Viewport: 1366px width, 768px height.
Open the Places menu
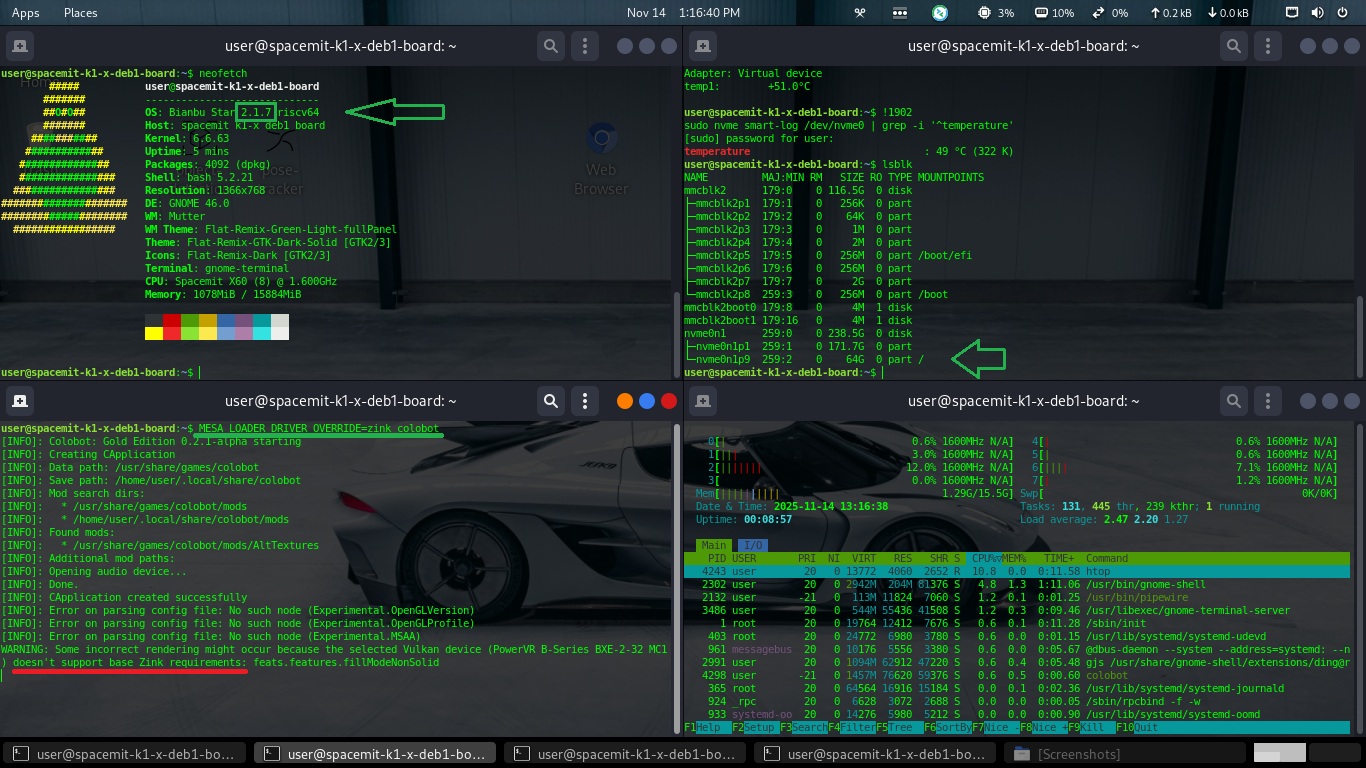(x=80, y=13)
